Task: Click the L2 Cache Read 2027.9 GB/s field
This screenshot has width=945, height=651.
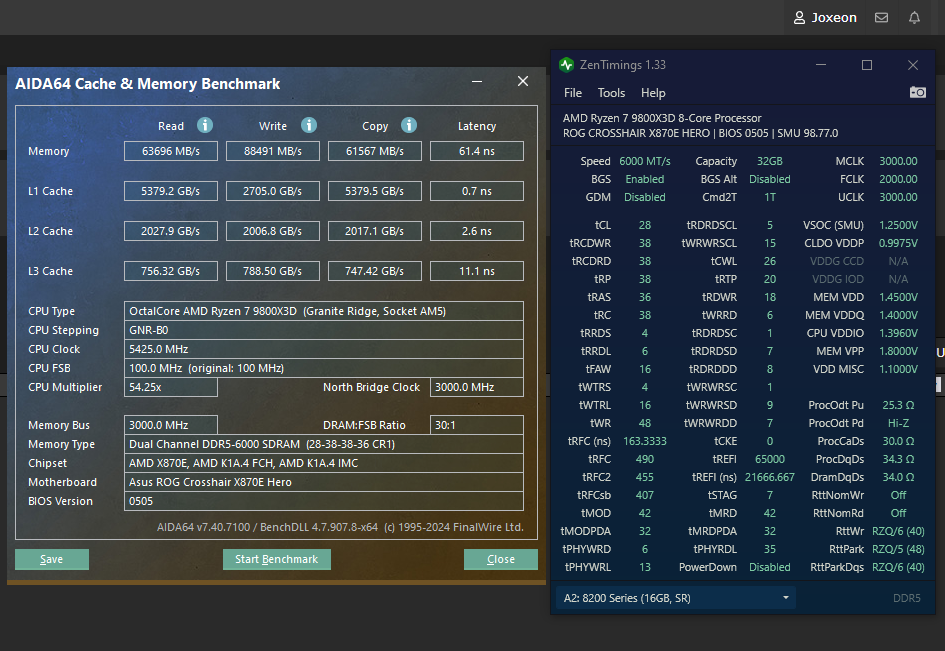Action: pos(171,231)
